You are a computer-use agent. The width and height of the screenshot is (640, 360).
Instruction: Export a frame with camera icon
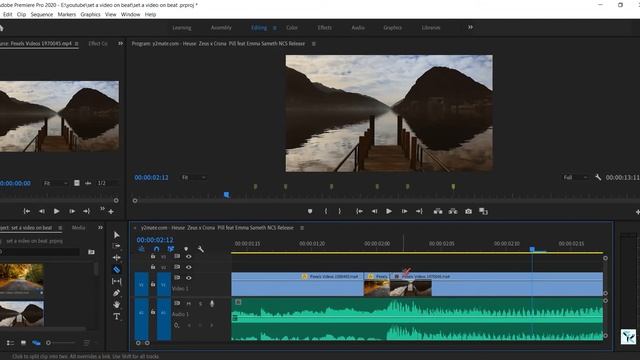tap(469, 211)
